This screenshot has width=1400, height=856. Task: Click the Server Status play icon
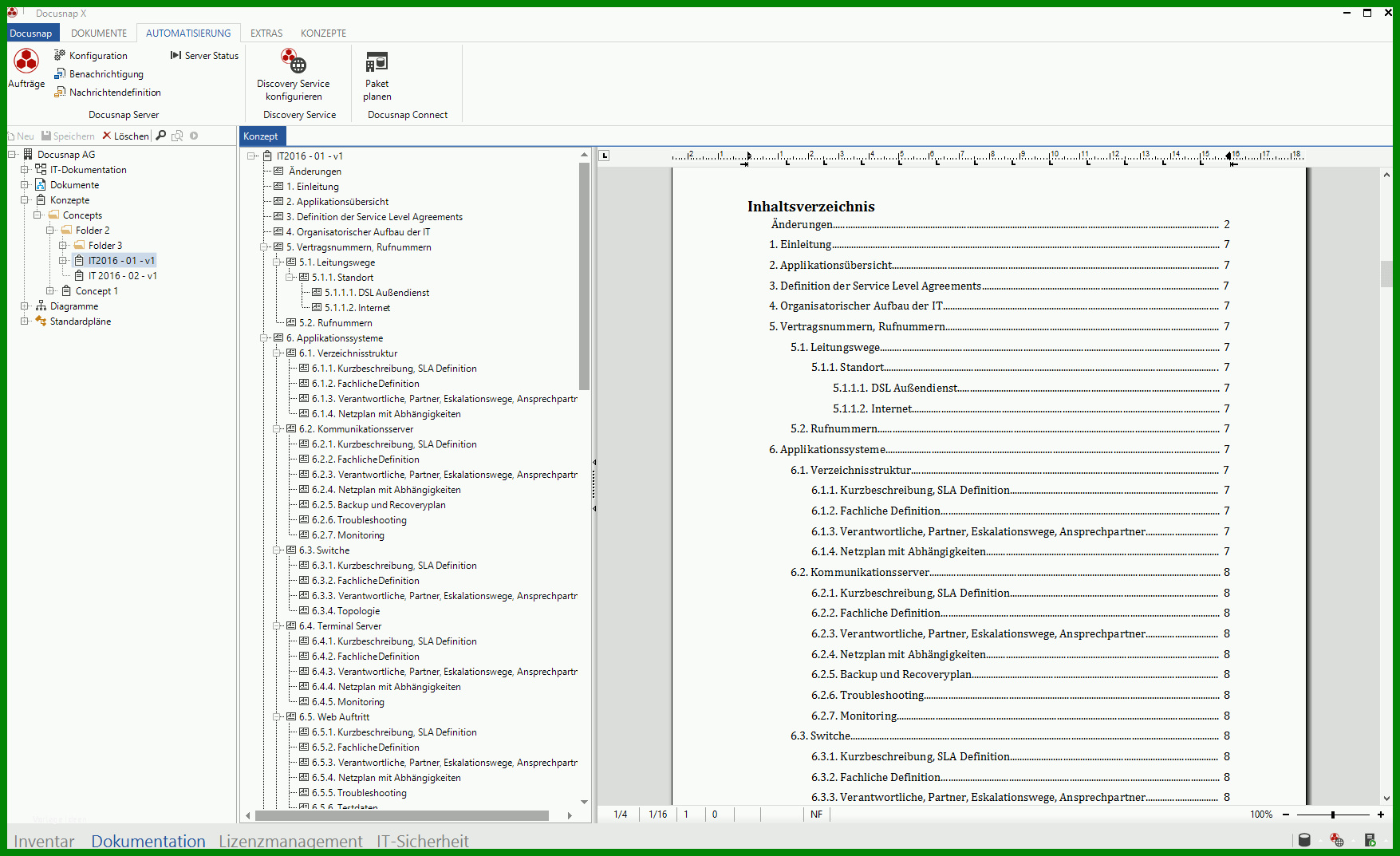(x=175, y=55)
